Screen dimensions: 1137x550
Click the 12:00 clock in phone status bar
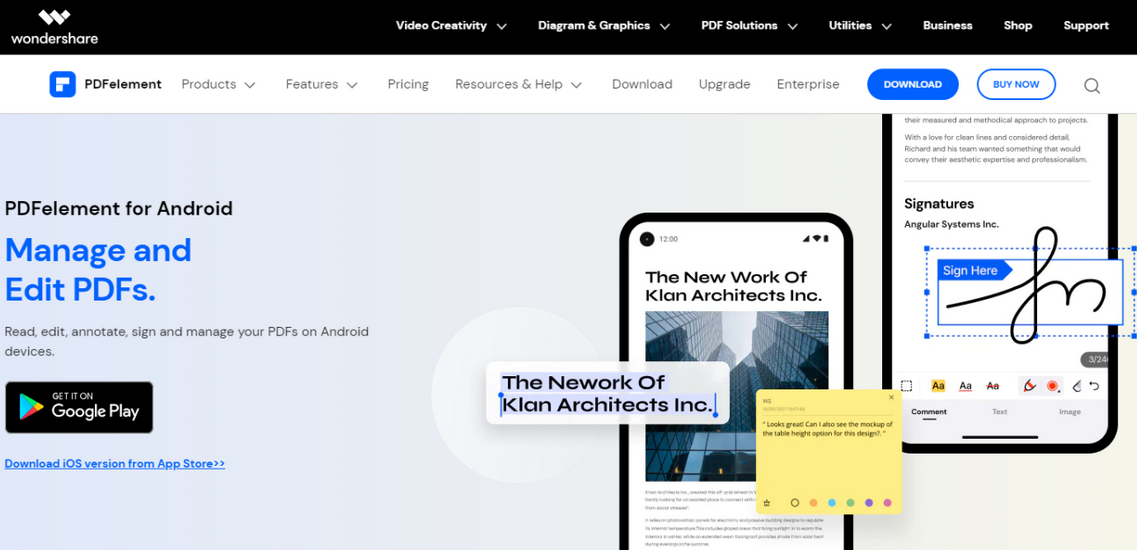[x=669, y=239]
